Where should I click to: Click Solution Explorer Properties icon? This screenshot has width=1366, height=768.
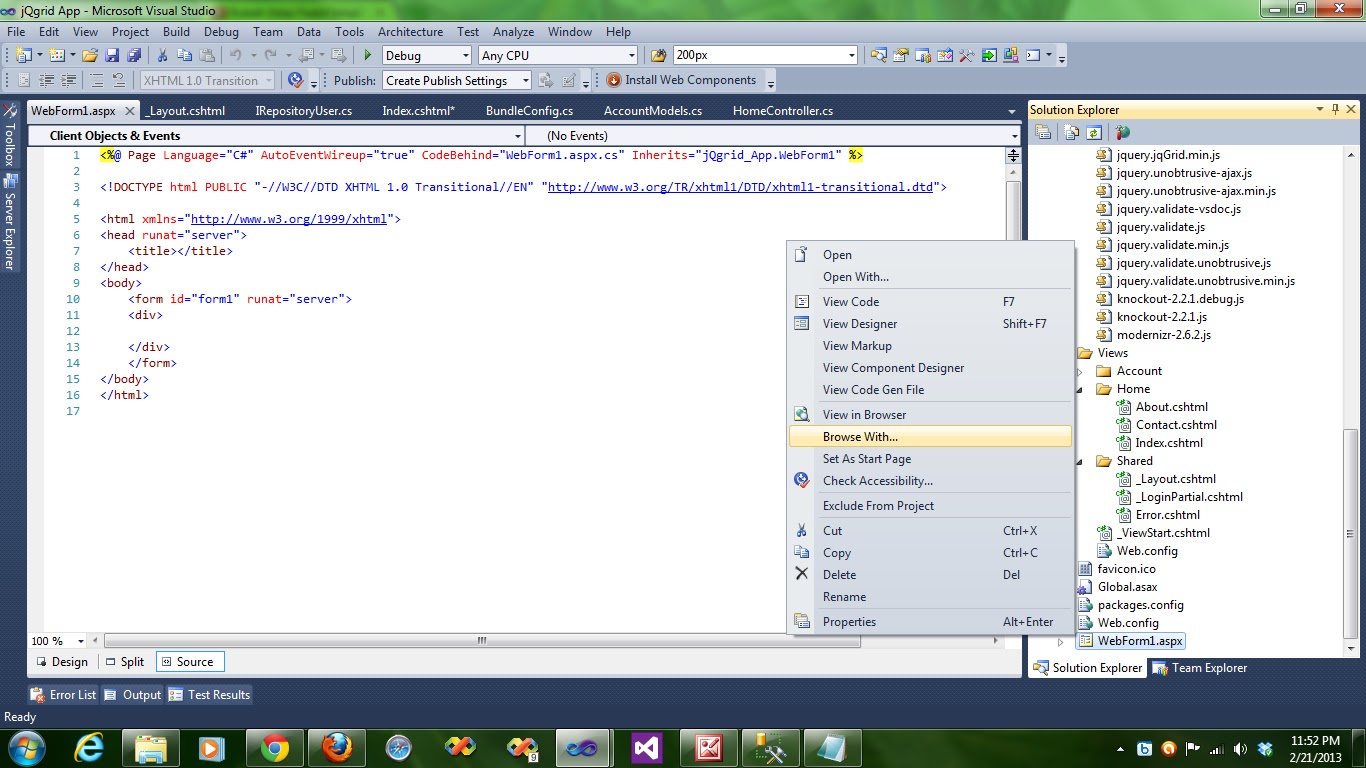pos(1043,132)
